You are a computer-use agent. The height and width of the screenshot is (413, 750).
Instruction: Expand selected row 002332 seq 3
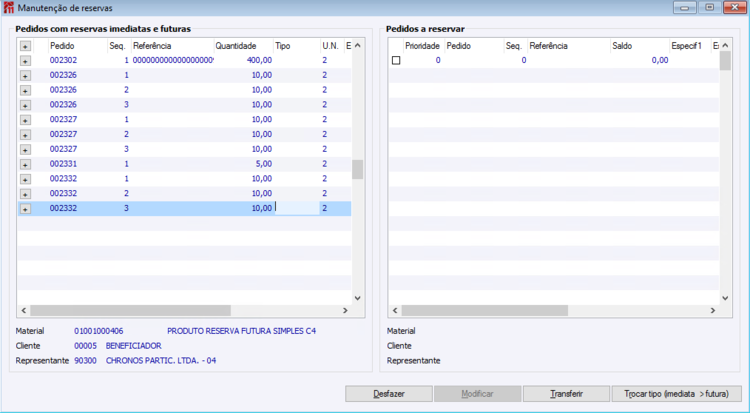(x=25, y=209)
